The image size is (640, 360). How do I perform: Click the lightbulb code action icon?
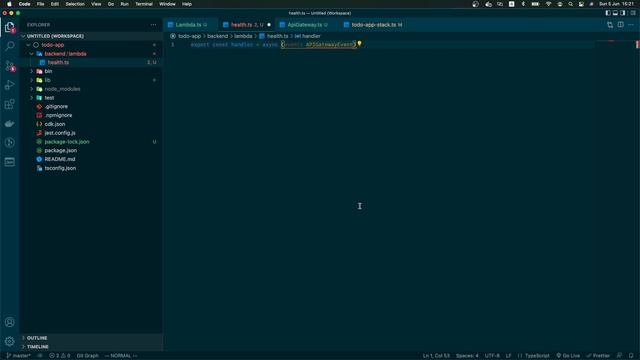(x=359, y=43)
